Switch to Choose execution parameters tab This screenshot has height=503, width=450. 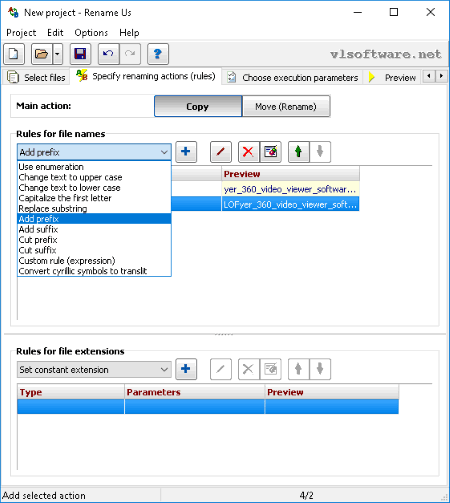click(293, 77)
